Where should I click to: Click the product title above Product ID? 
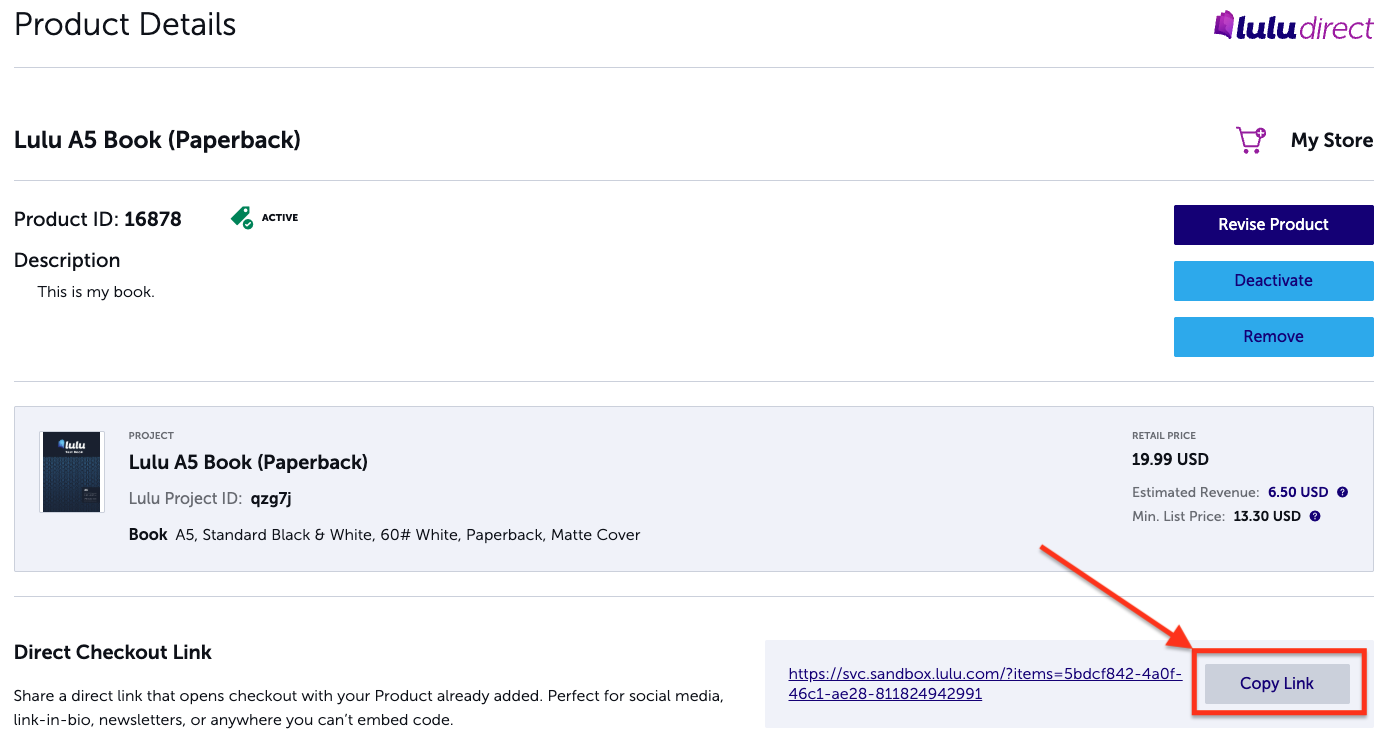tap(157, 140)
